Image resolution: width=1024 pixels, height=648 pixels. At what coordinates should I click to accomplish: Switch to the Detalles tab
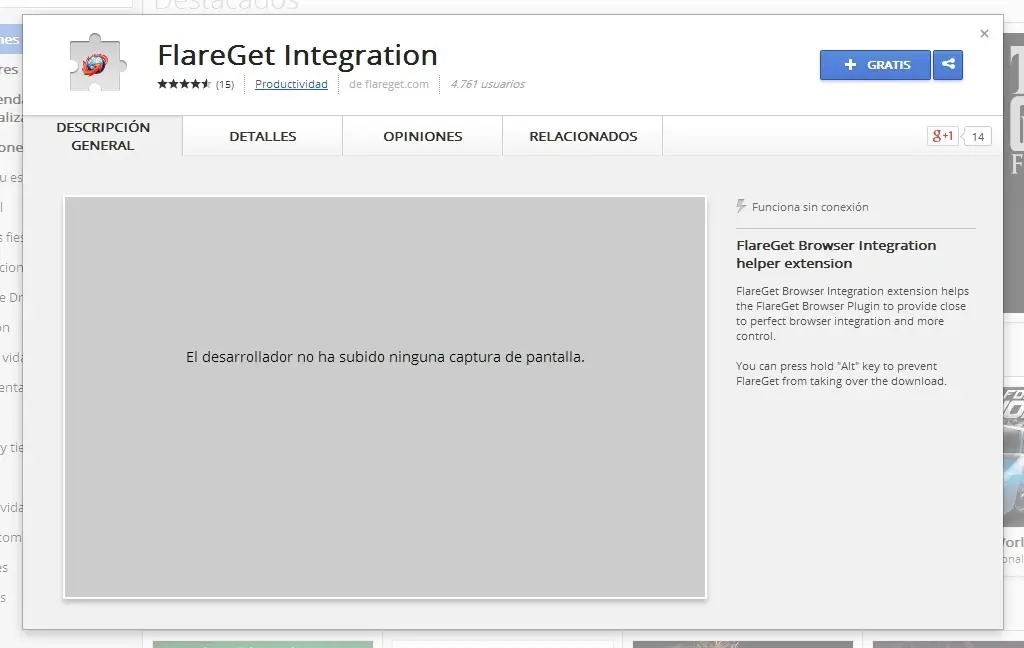pos(263,136)
